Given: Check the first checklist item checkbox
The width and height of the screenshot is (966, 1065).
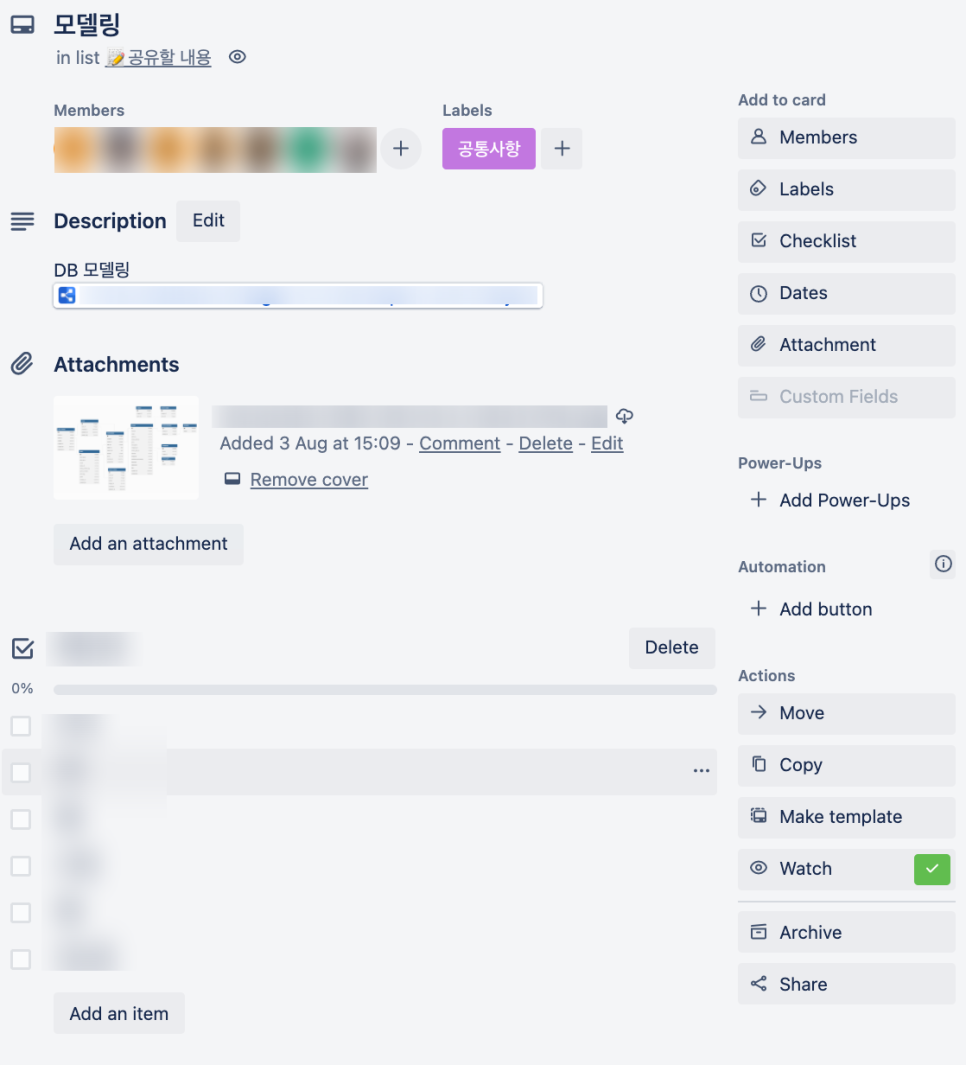Looking at the screenshot, I should [21, 726].
